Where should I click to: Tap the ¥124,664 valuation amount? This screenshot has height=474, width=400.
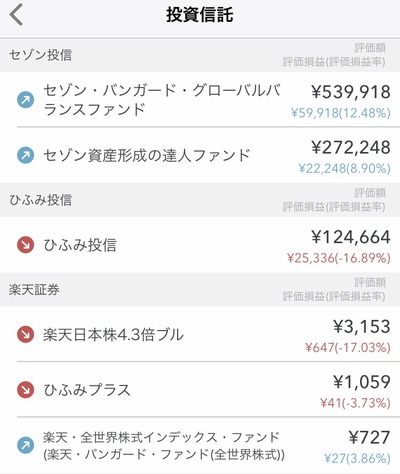pyautogui.click(x=351, y=237)
